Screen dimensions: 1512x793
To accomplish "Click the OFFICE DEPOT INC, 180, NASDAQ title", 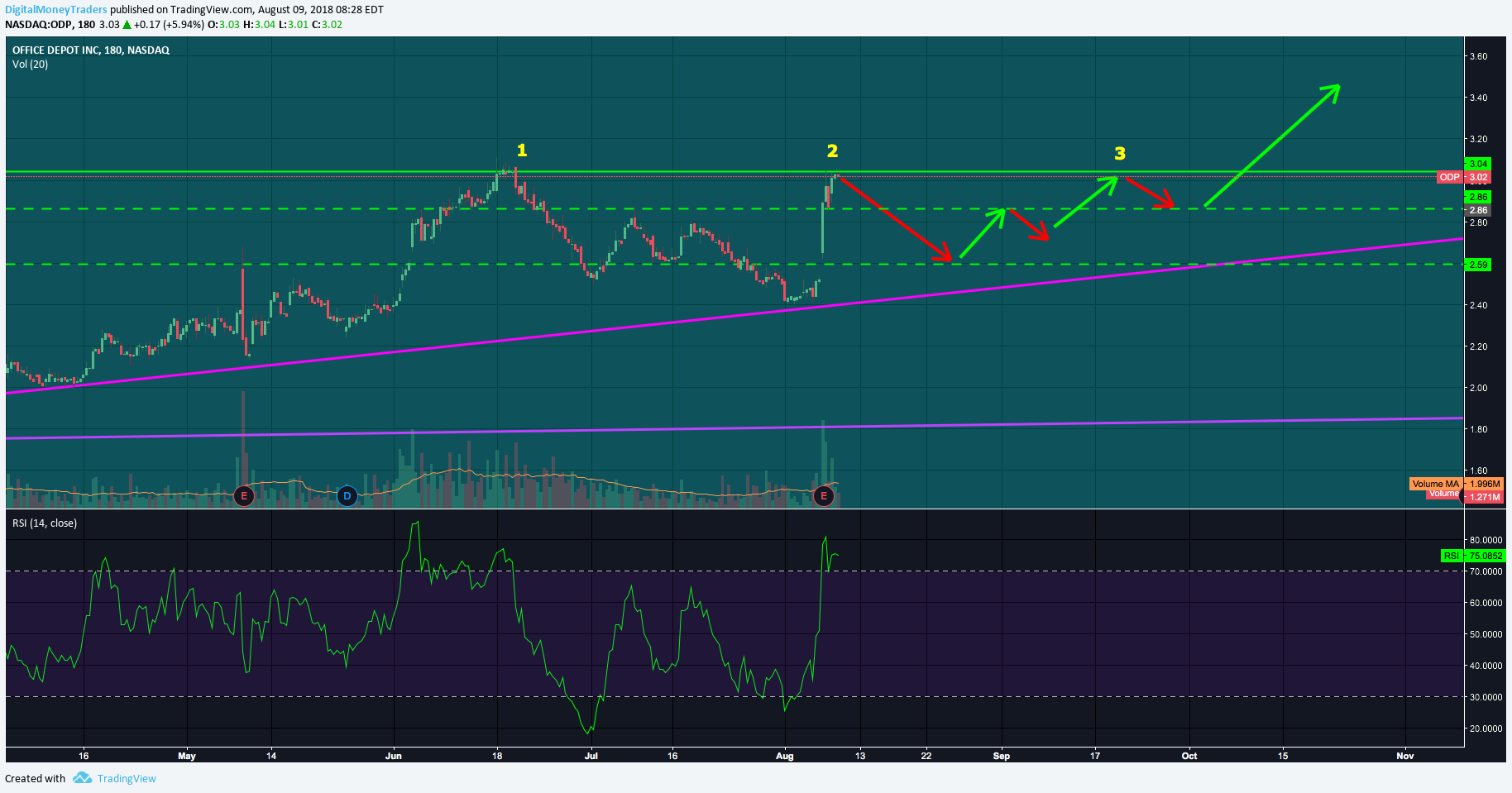I will tap(91, 50).
